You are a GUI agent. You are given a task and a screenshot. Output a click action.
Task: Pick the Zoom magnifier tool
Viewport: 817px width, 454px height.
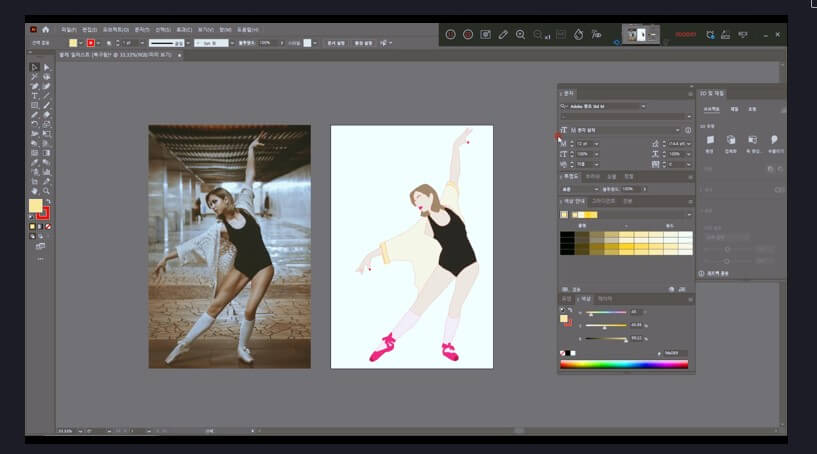(x=47, y=190)
